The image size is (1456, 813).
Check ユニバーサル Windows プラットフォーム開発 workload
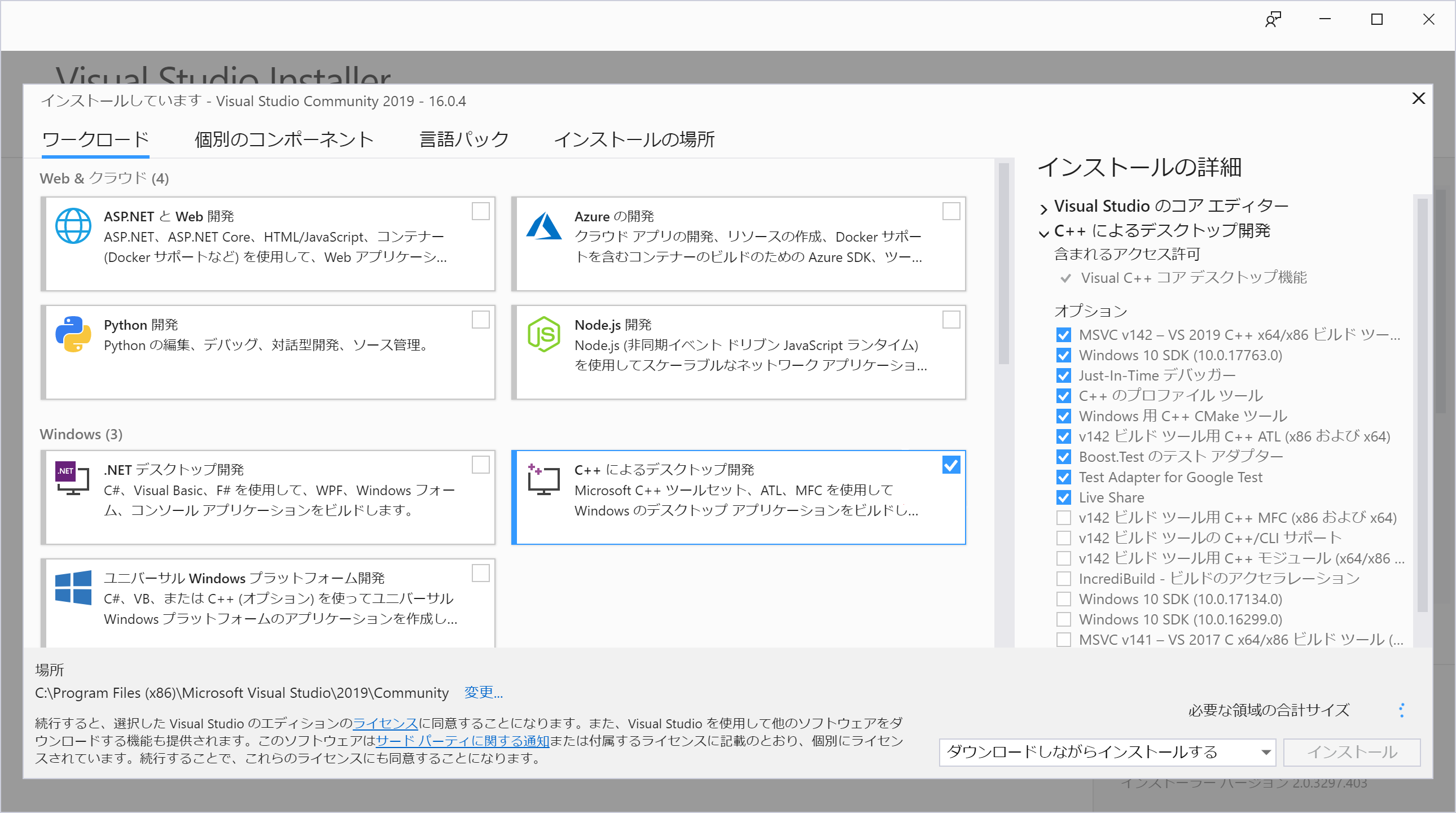(480, 573)
